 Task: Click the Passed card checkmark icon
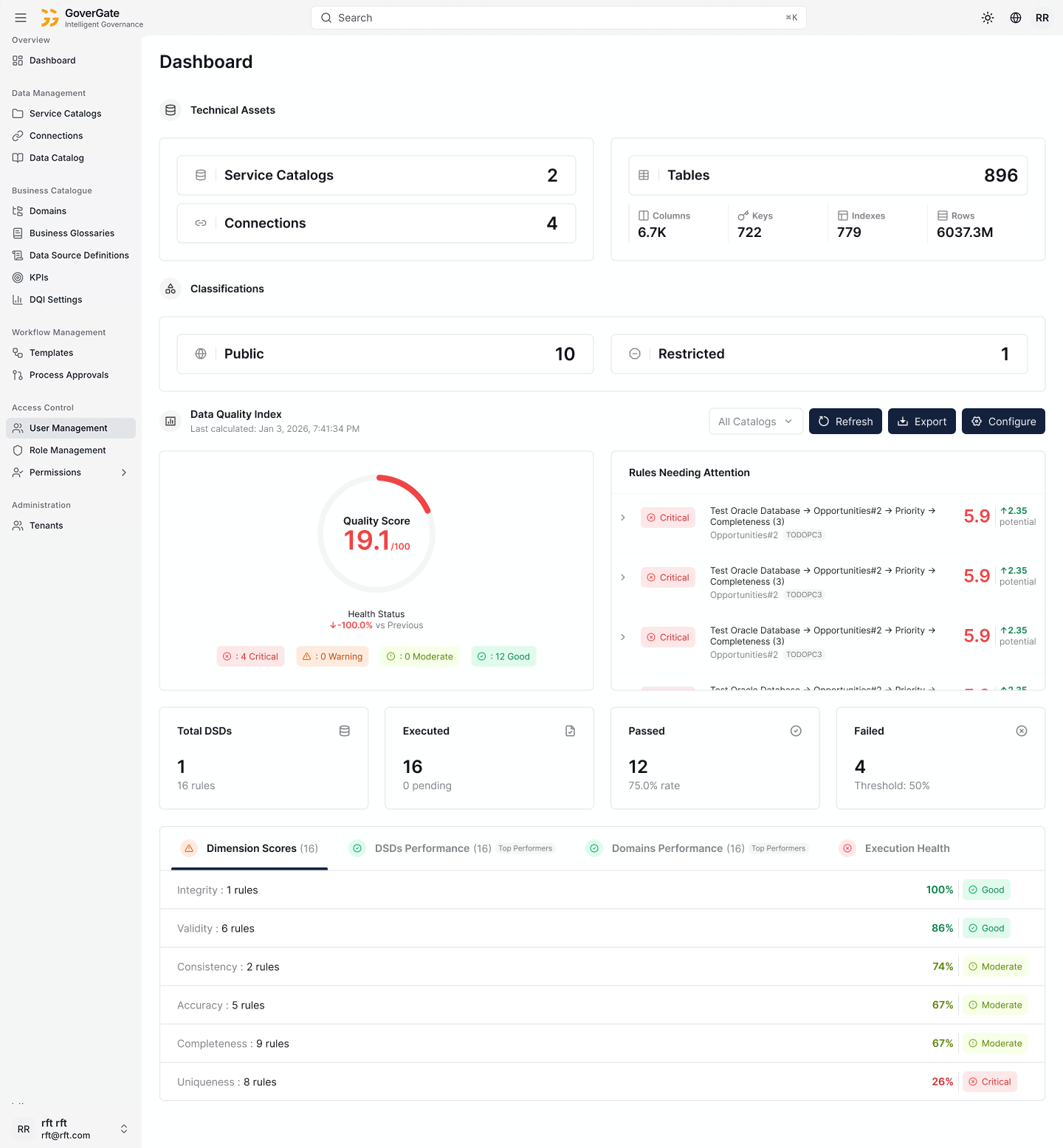[x=796, y=731]
